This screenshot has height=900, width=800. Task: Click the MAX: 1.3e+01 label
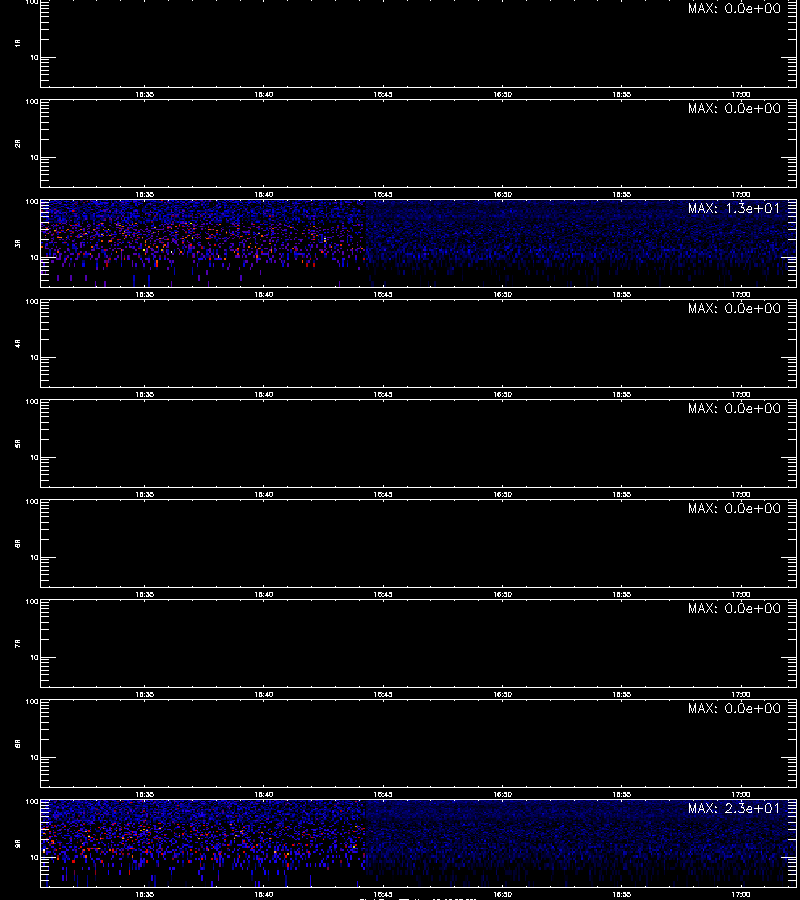tap(734, 208)
